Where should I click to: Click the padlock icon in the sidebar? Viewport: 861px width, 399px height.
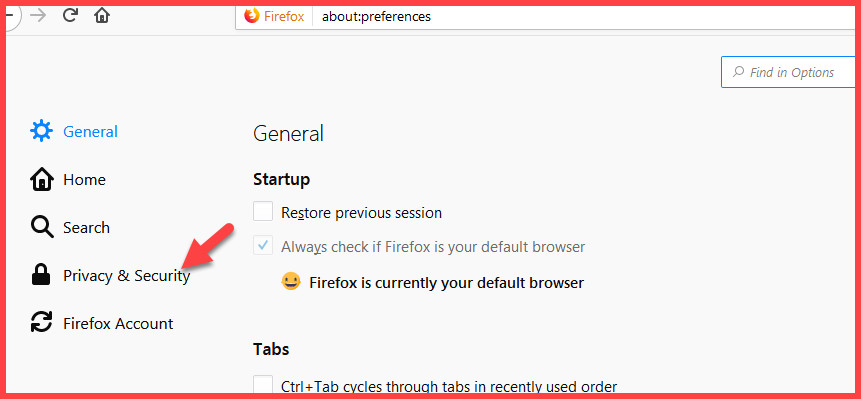[x=41, y=275]
